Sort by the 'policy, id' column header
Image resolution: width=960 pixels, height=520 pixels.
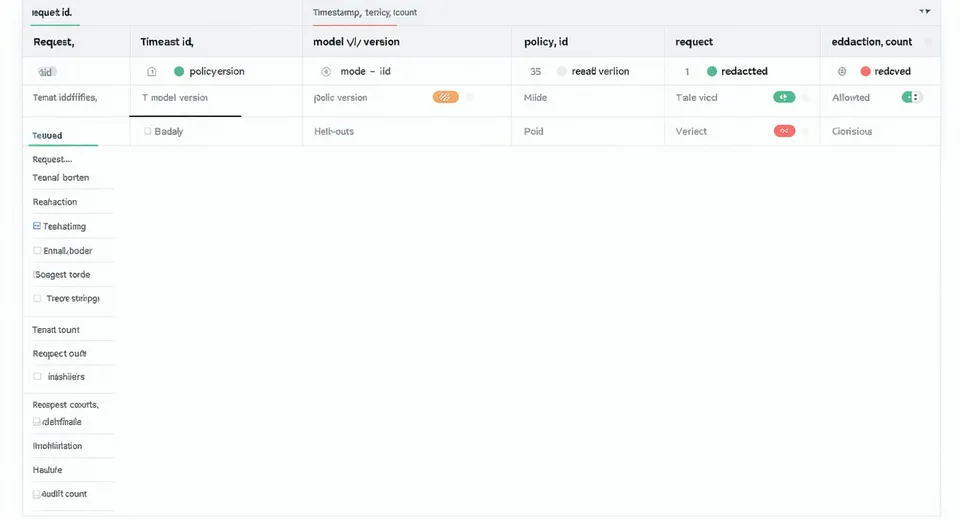pos(546,42)
